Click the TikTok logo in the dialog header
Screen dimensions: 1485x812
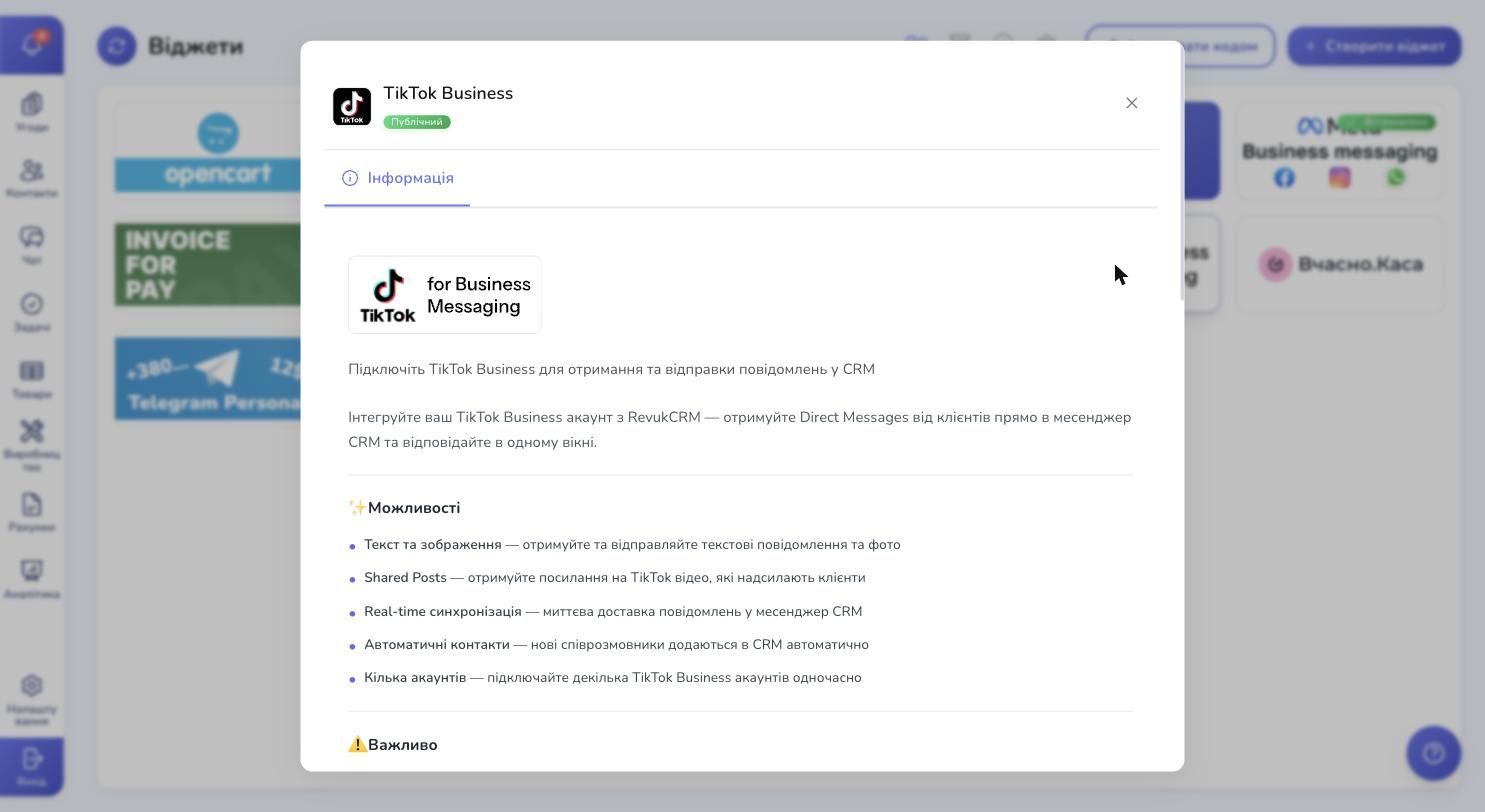[352, 106]
